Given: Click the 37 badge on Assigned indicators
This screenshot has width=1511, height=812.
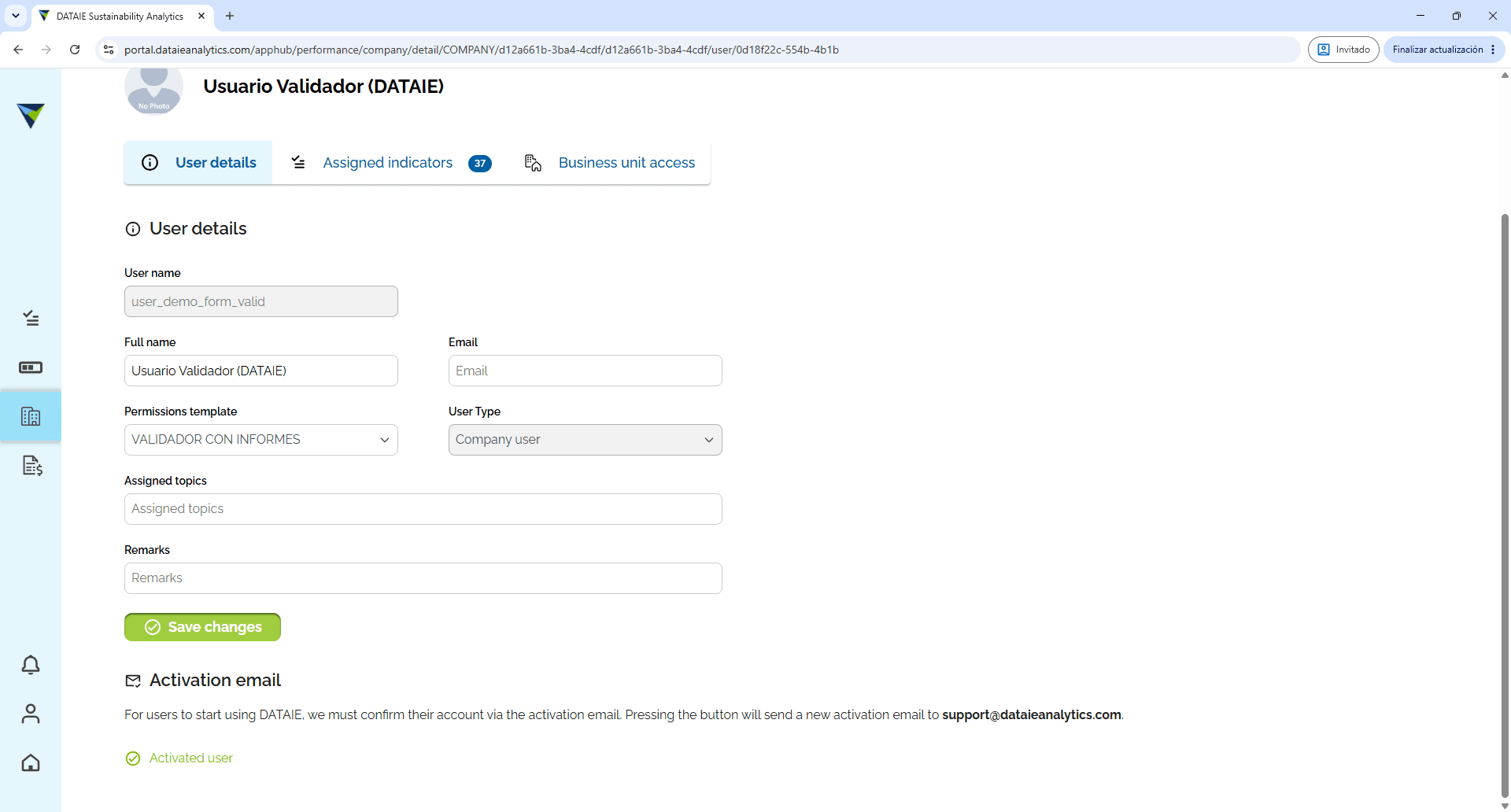Looking at the screenshot, I should point(480,164).
